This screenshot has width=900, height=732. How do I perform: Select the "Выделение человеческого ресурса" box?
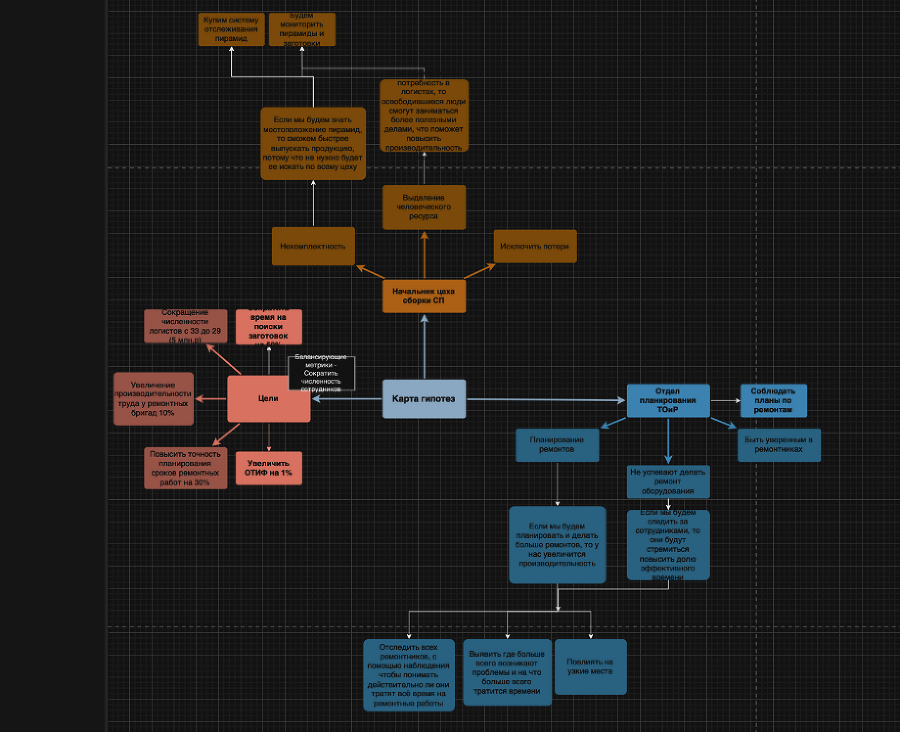point(424,207)
